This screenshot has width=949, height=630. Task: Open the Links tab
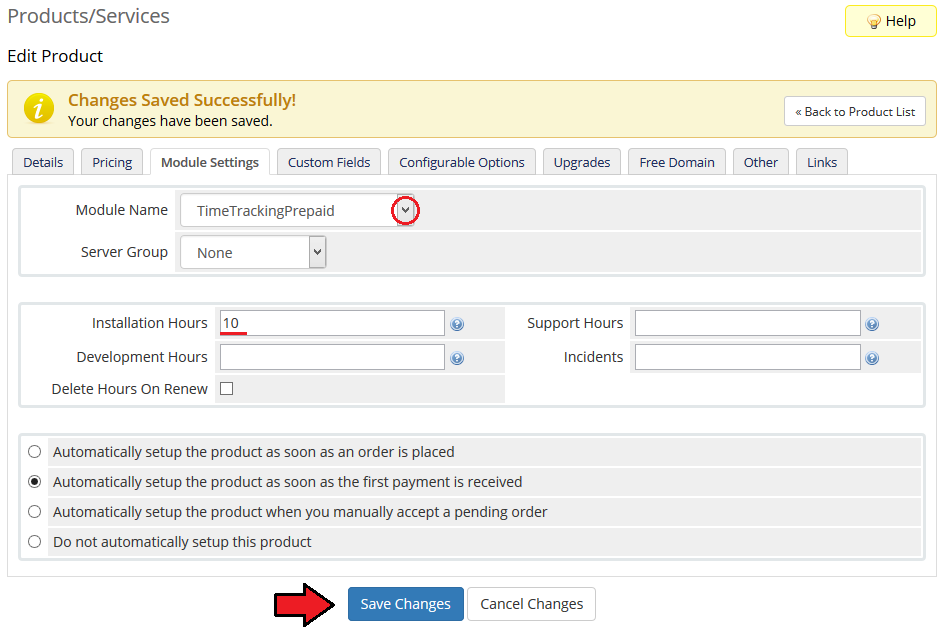coord(822,162)
